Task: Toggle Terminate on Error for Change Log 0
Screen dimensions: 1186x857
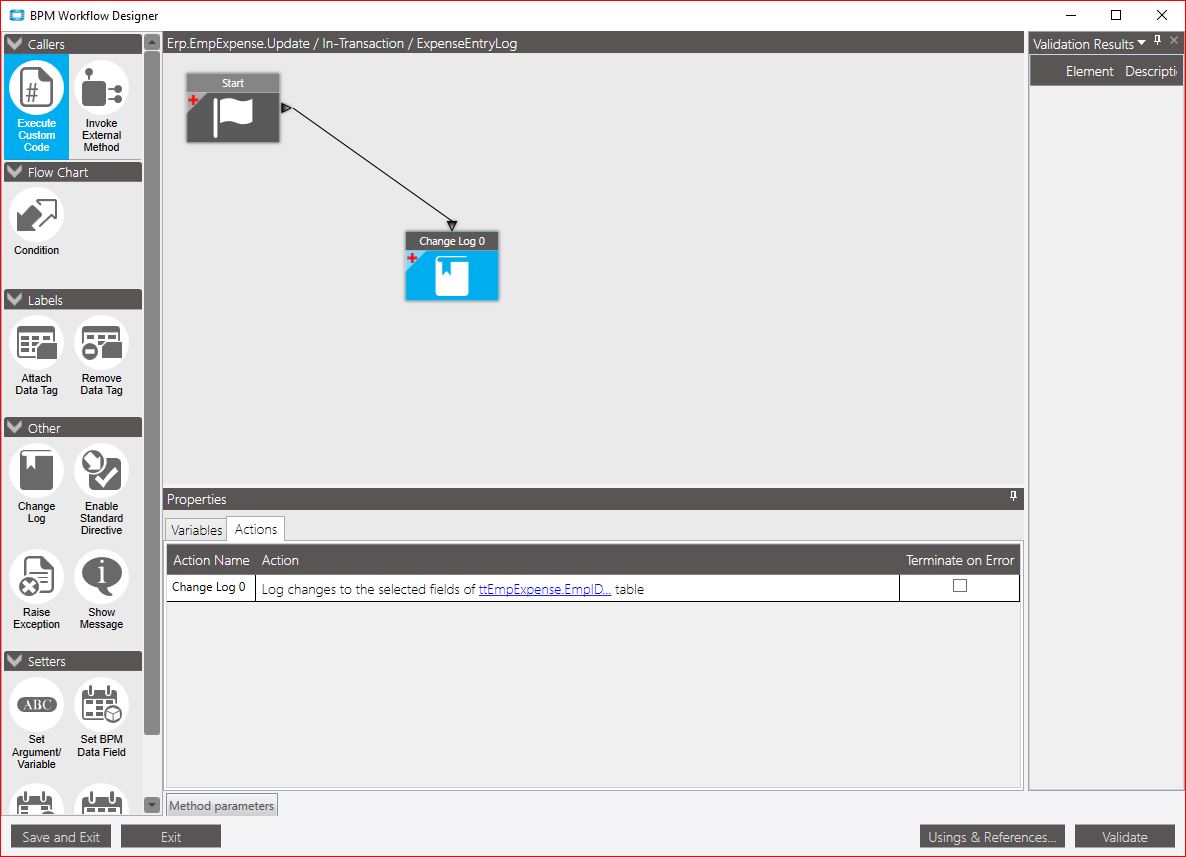Action: pos(960,585)
